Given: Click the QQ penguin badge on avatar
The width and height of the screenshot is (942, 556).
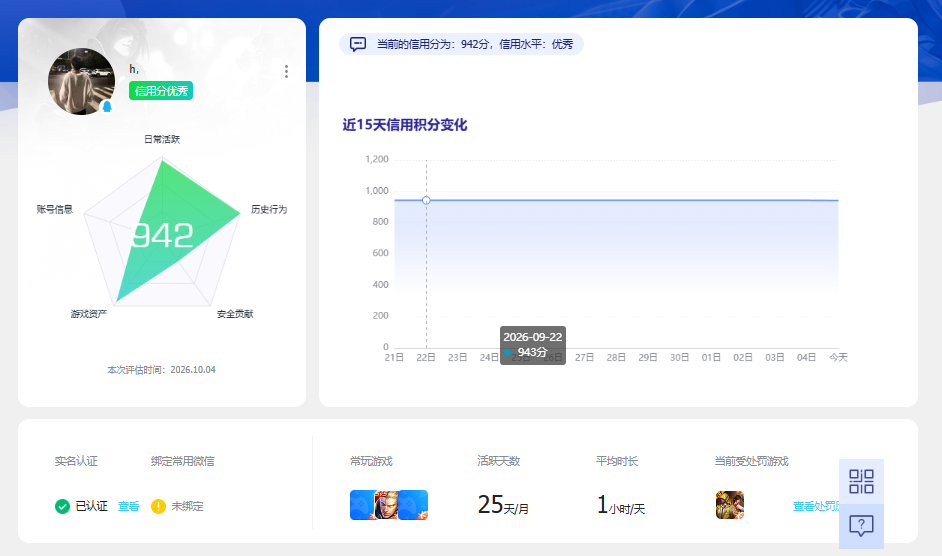Looking at the screenshot, I should pyautogui.click(x=107, y=106).
